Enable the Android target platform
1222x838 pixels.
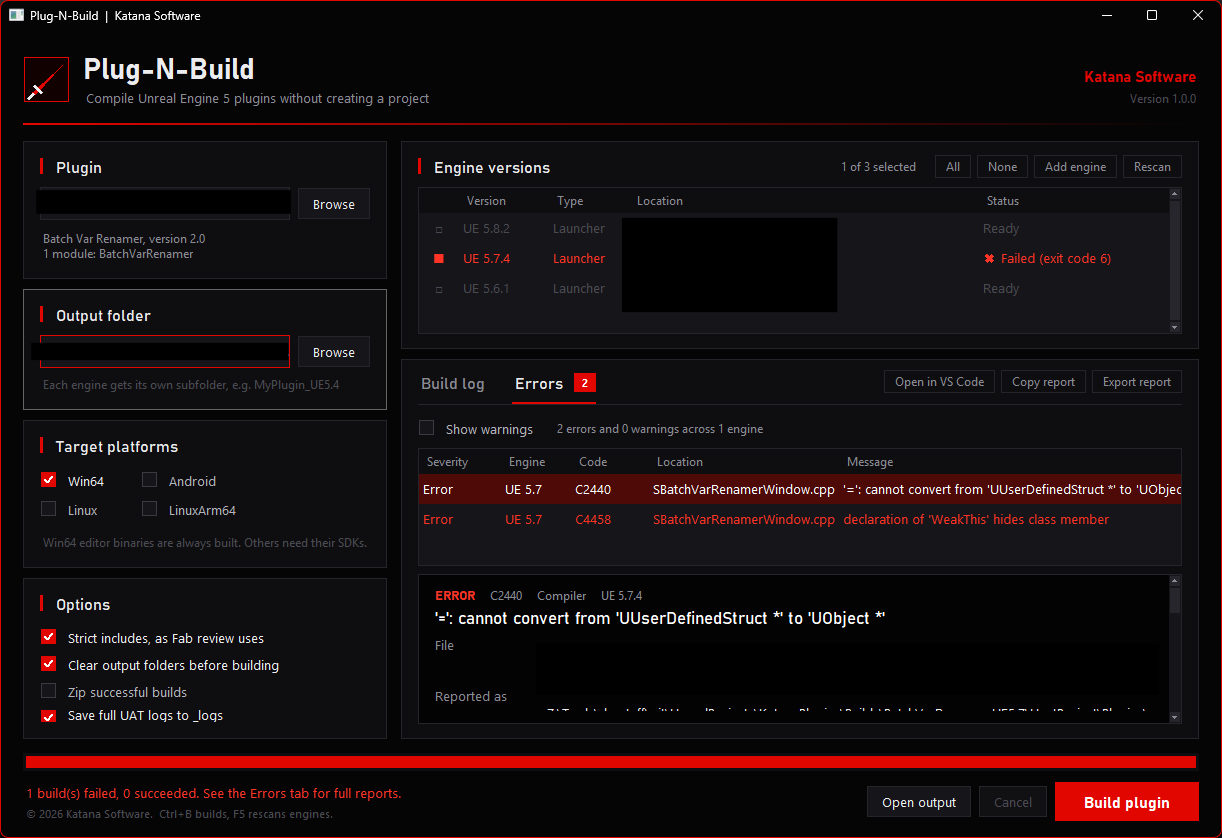[149, 480]
